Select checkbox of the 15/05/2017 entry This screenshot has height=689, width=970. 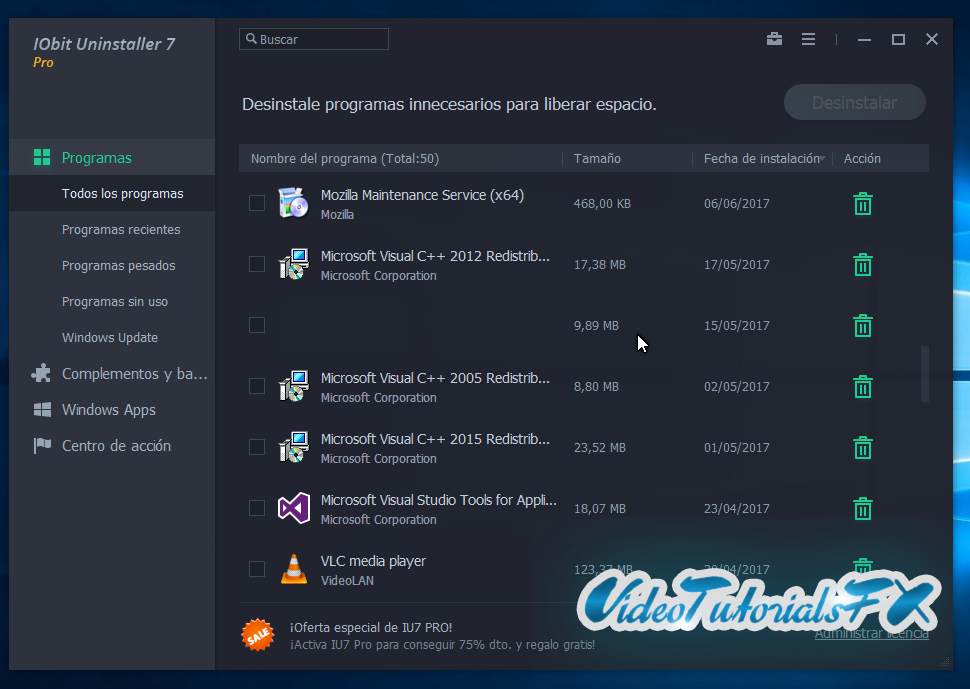[x=257, y=325]
